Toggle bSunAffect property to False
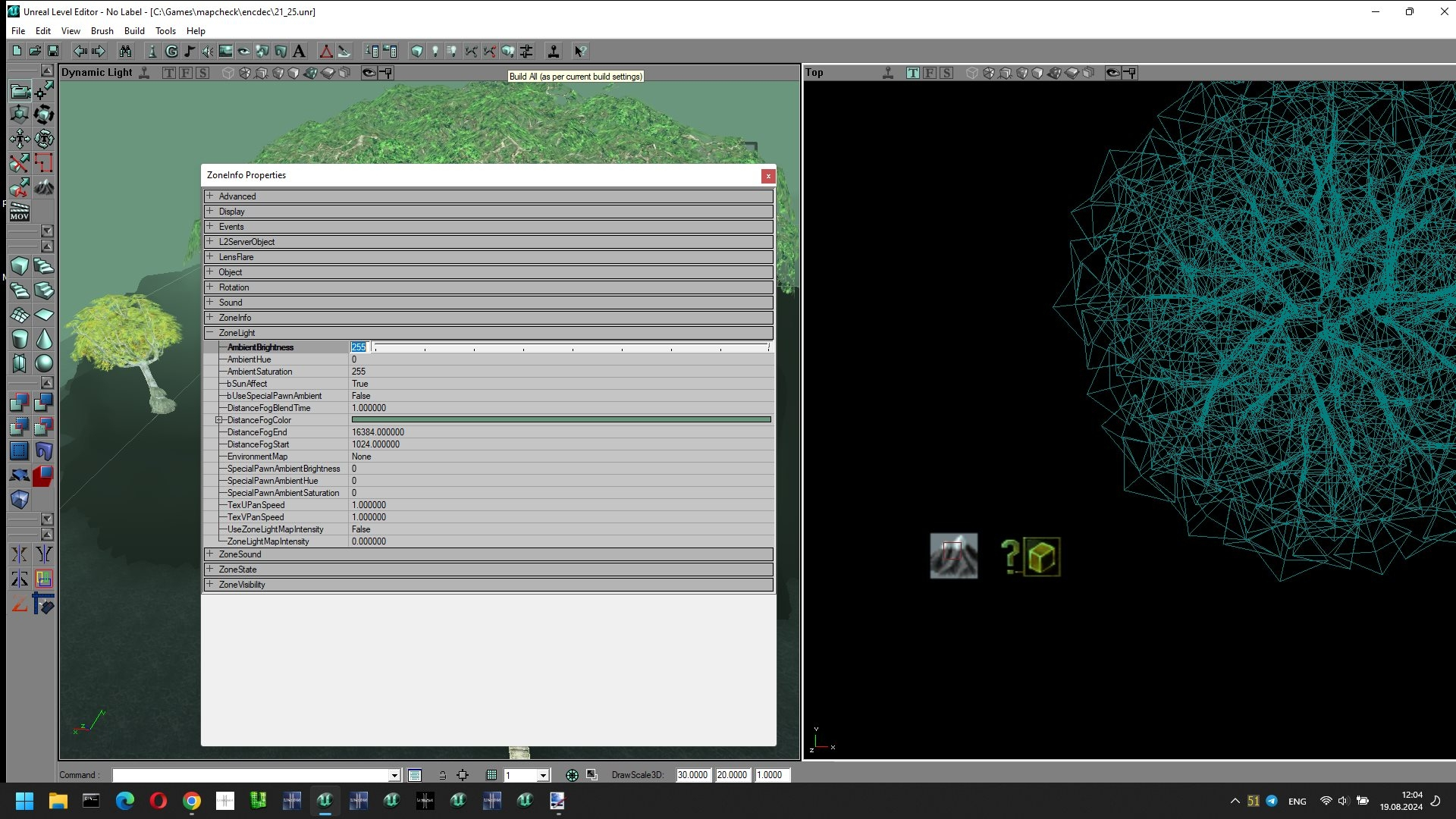This screenshot has width=1456, height=819. [360, 383]
